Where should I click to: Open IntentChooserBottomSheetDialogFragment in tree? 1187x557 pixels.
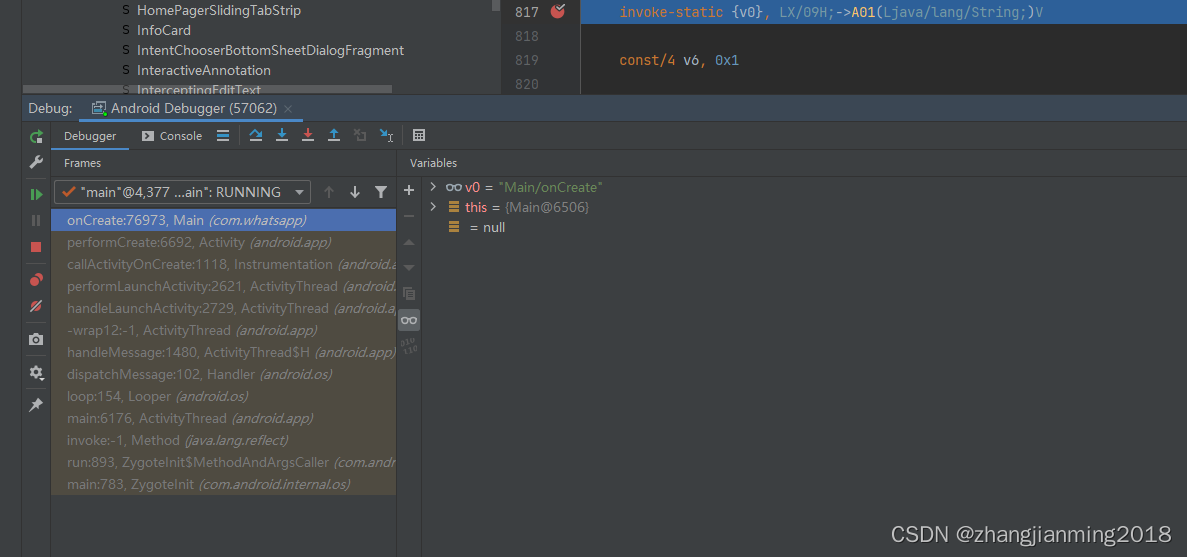tap(270, 50)
